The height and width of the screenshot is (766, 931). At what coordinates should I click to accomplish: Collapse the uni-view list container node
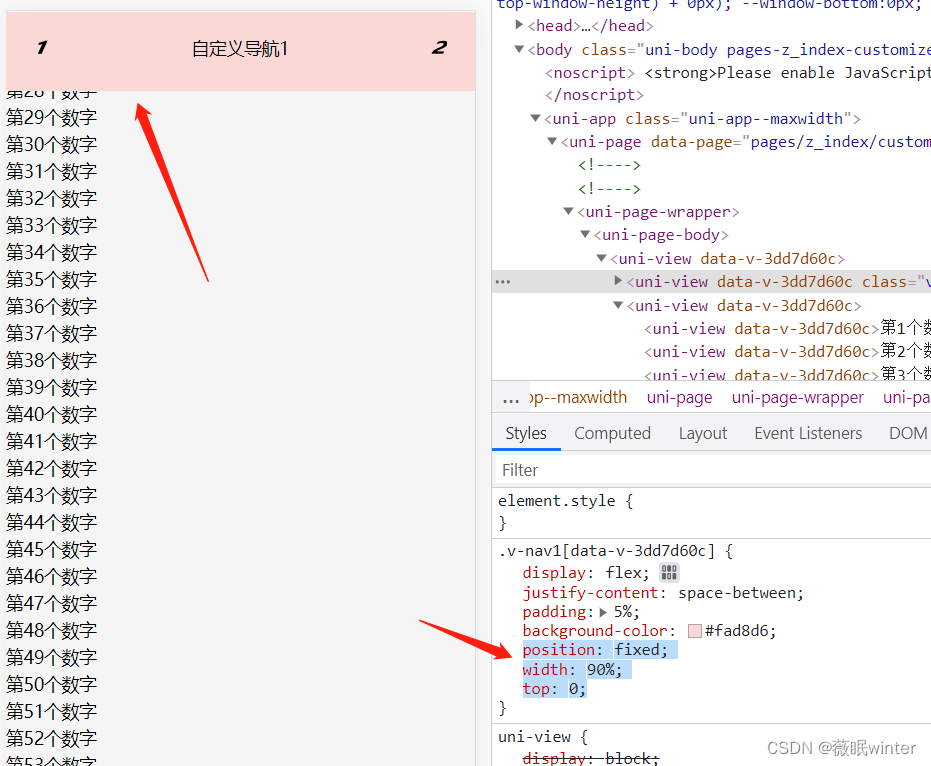[x=618, y=305]
